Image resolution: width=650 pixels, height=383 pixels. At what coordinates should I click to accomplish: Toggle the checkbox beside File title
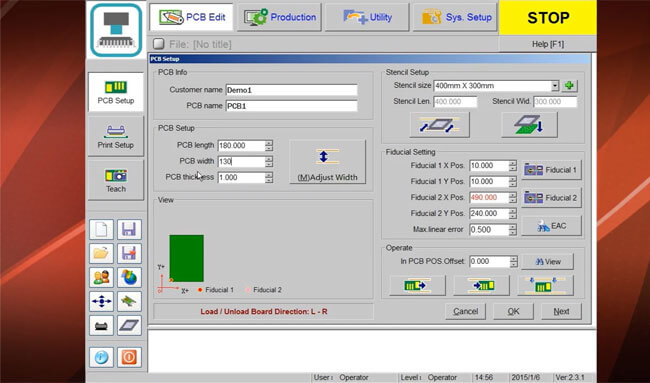click(158, 44)
